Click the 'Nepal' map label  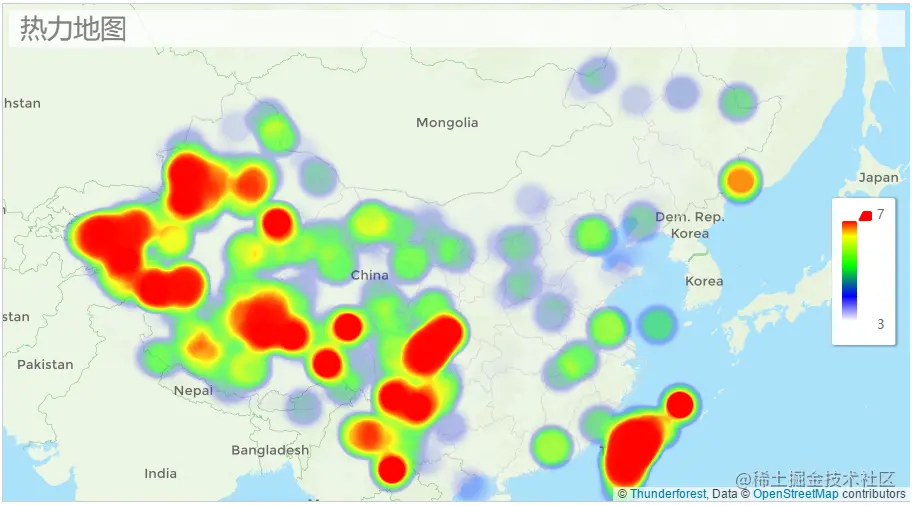pyautogui.click(x=194, y=391)
